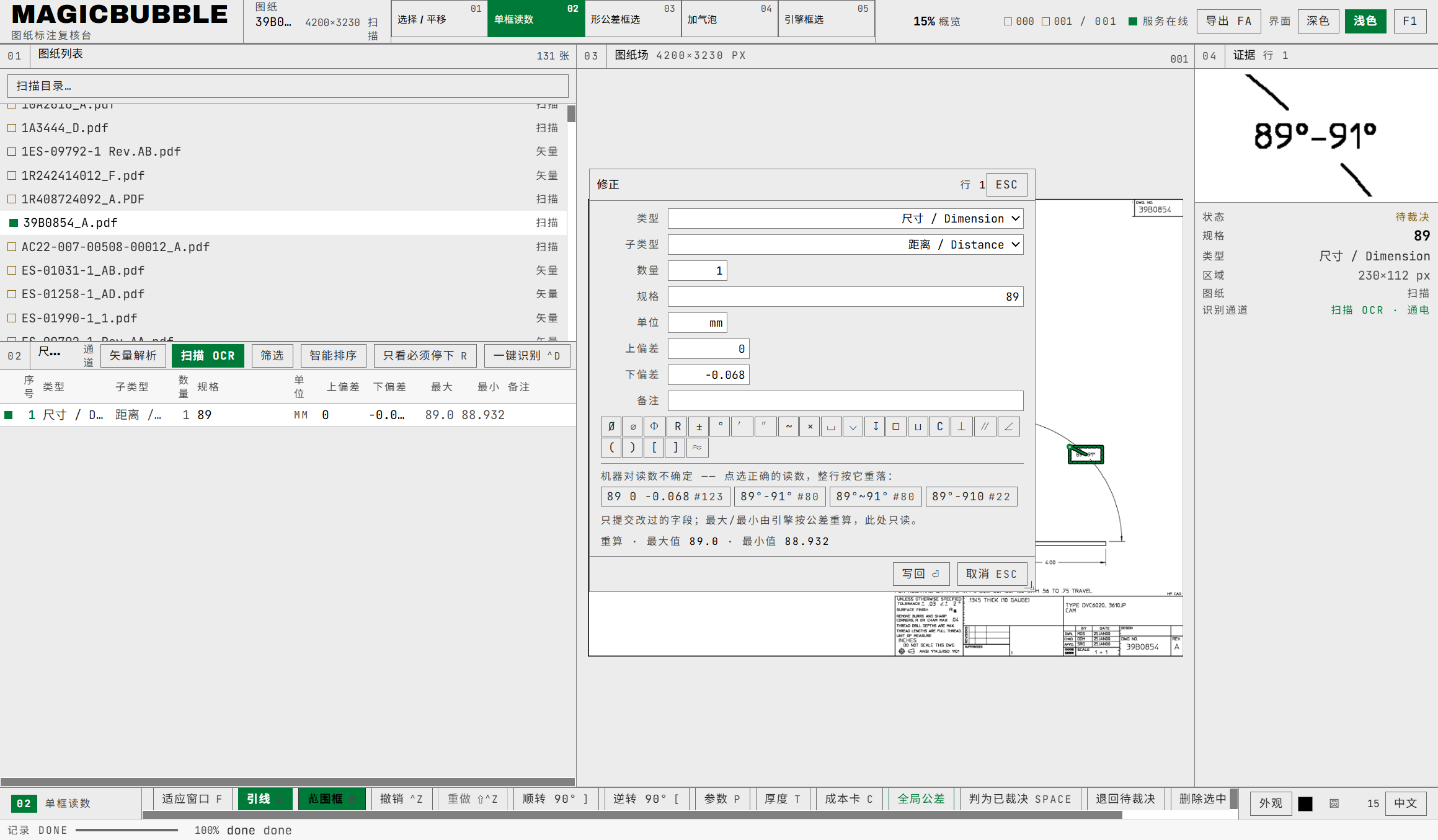
Task: Switch to 深色 dark theme
Action: 1318,21
